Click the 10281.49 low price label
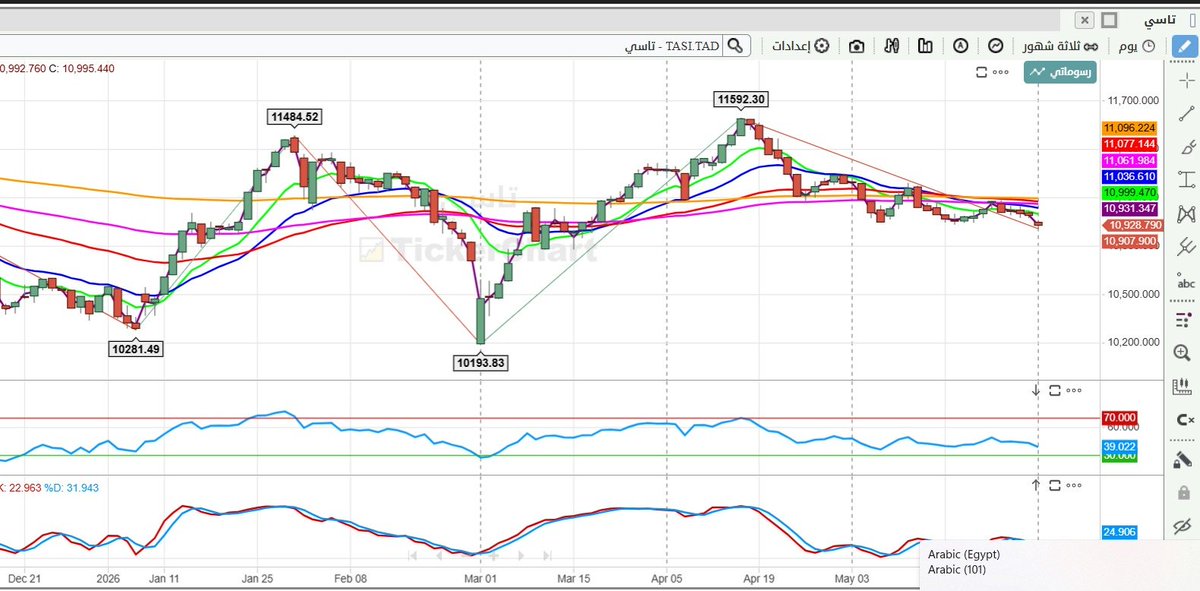This screenshot has width=1200, height=591. (x=135, y=349)
